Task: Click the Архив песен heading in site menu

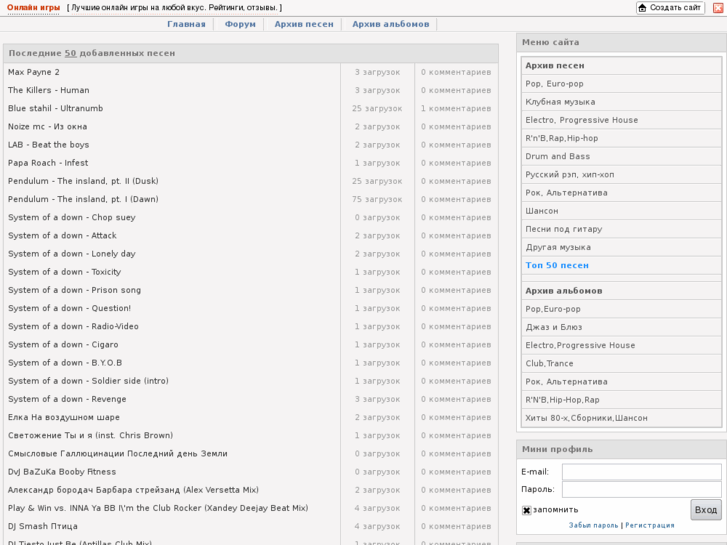Action: 555,66
